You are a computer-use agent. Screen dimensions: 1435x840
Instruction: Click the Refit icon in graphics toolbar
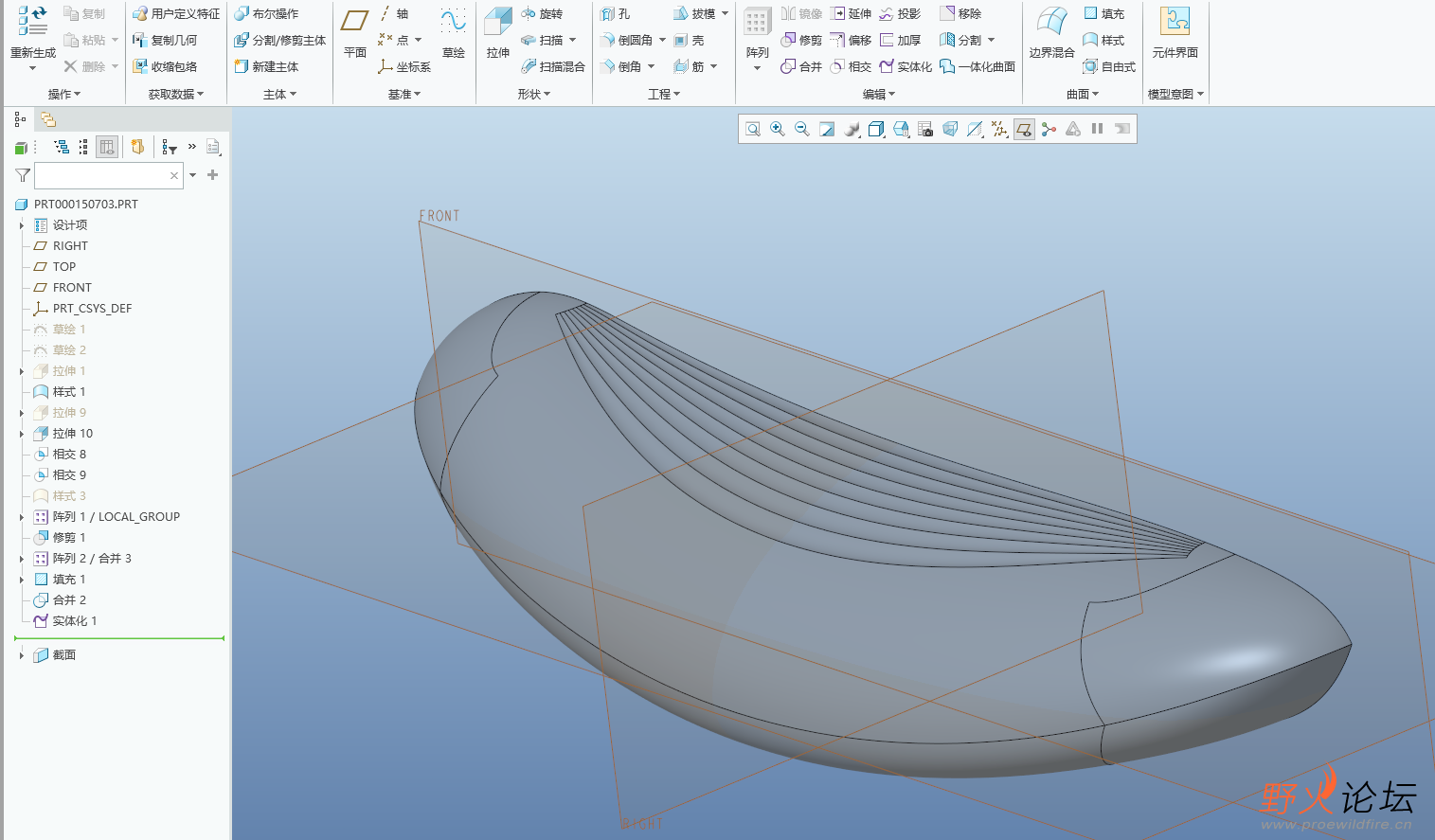(753, 129)
